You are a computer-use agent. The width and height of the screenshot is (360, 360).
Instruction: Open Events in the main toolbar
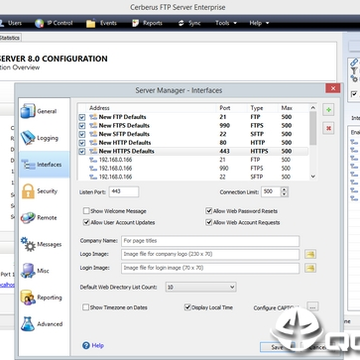101,23
